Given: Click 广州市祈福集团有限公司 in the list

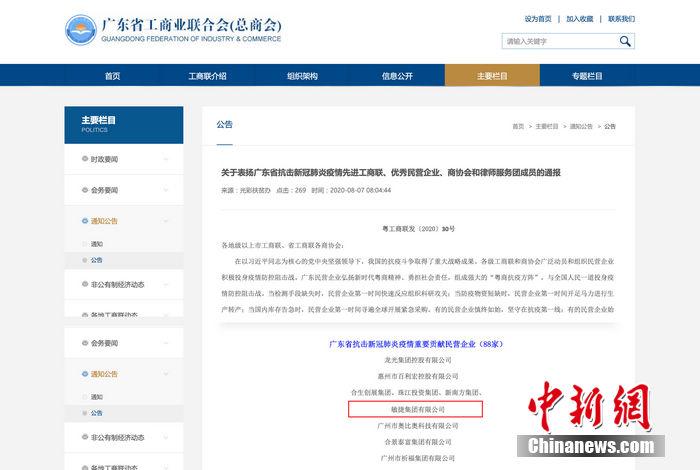Looking at the screenshot, I should (x=418, y=458).
